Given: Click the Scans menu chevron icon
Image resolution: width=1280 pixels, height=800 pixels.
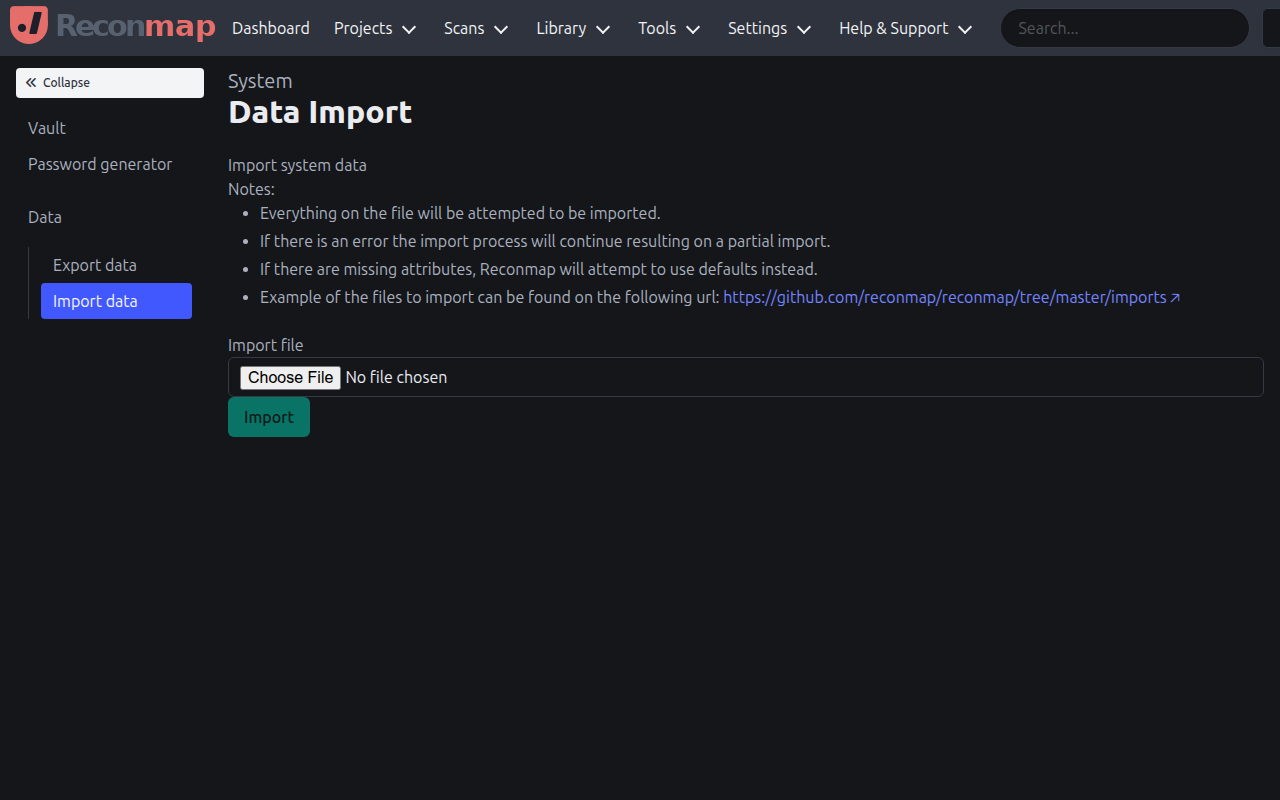Looking at the screenshot, I should [501, 29].
